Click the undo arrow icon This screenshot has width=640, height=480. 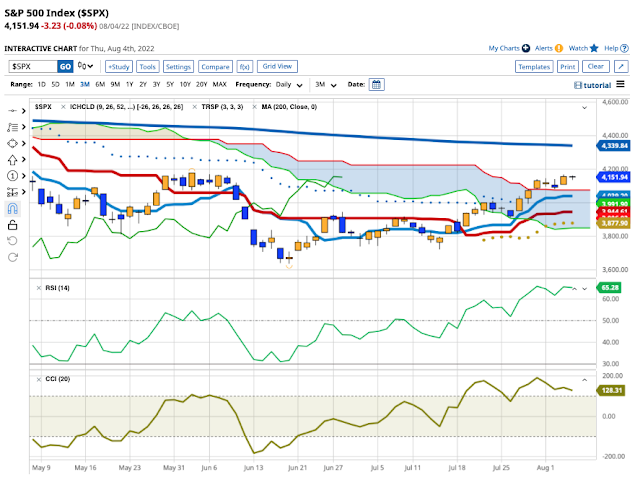coord(12,241)
